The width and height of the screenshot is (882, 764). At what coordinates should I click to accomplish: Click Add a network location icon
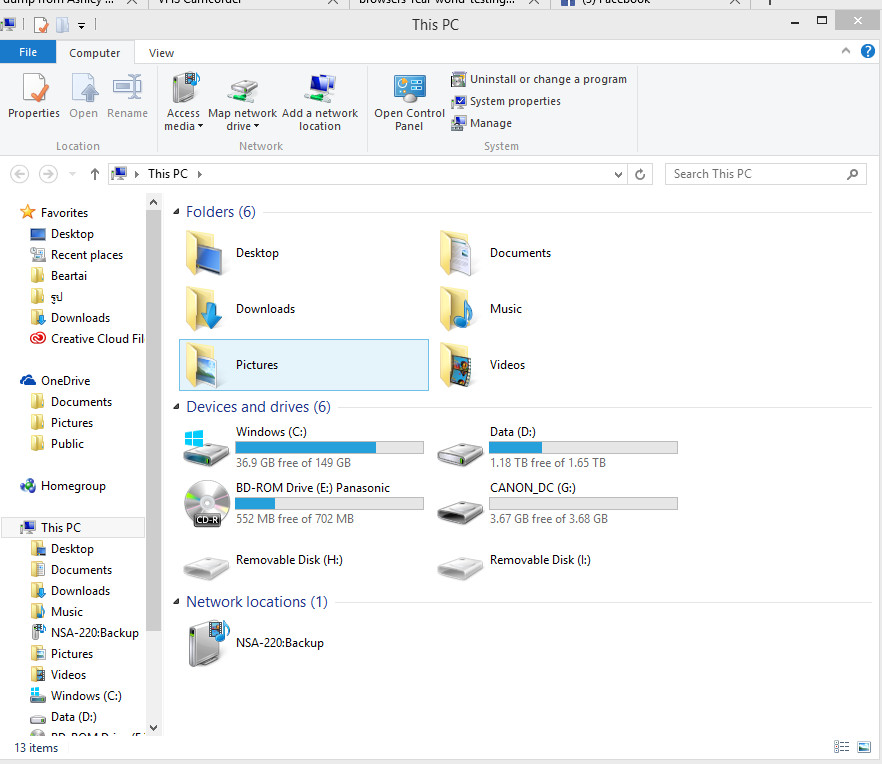(320, 92)
